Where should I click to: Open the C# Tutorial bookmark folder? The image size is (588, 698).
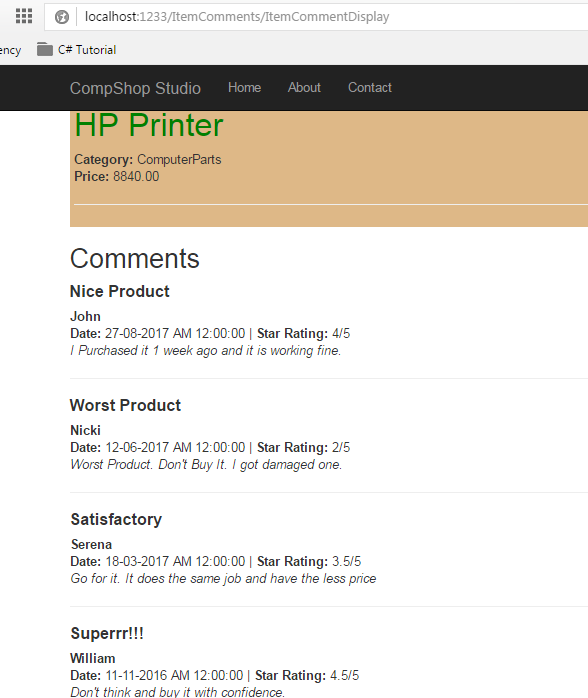pos(76,49)
